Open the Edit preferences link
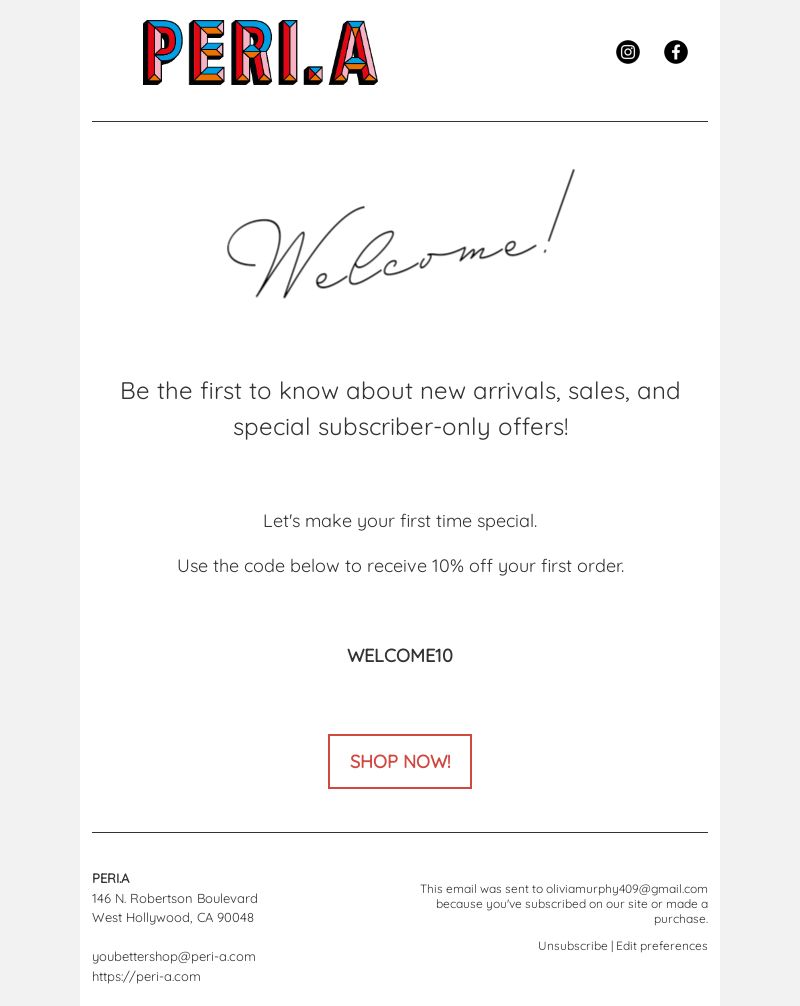The height and width of the screenshot is (1006, 800). tap(661, 946)
